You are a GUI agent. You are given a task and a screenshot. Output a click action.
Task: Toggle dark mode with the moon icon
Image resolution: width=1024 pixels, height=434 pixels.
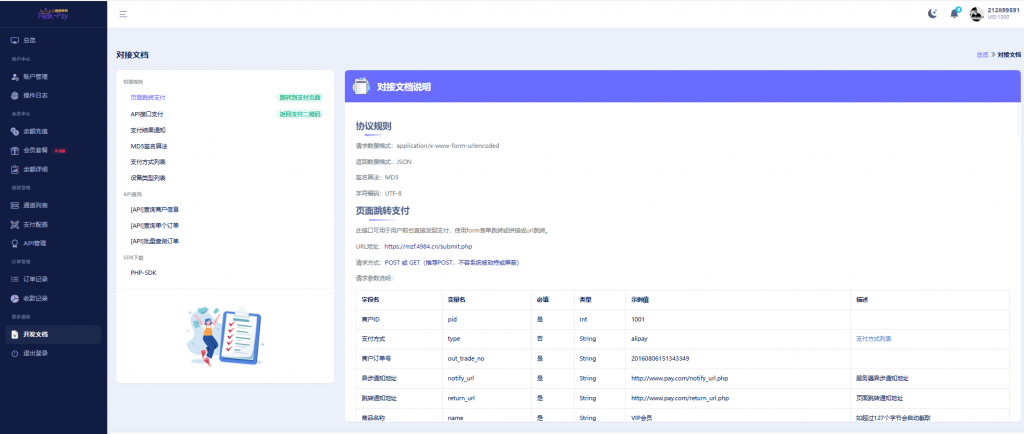933,14
